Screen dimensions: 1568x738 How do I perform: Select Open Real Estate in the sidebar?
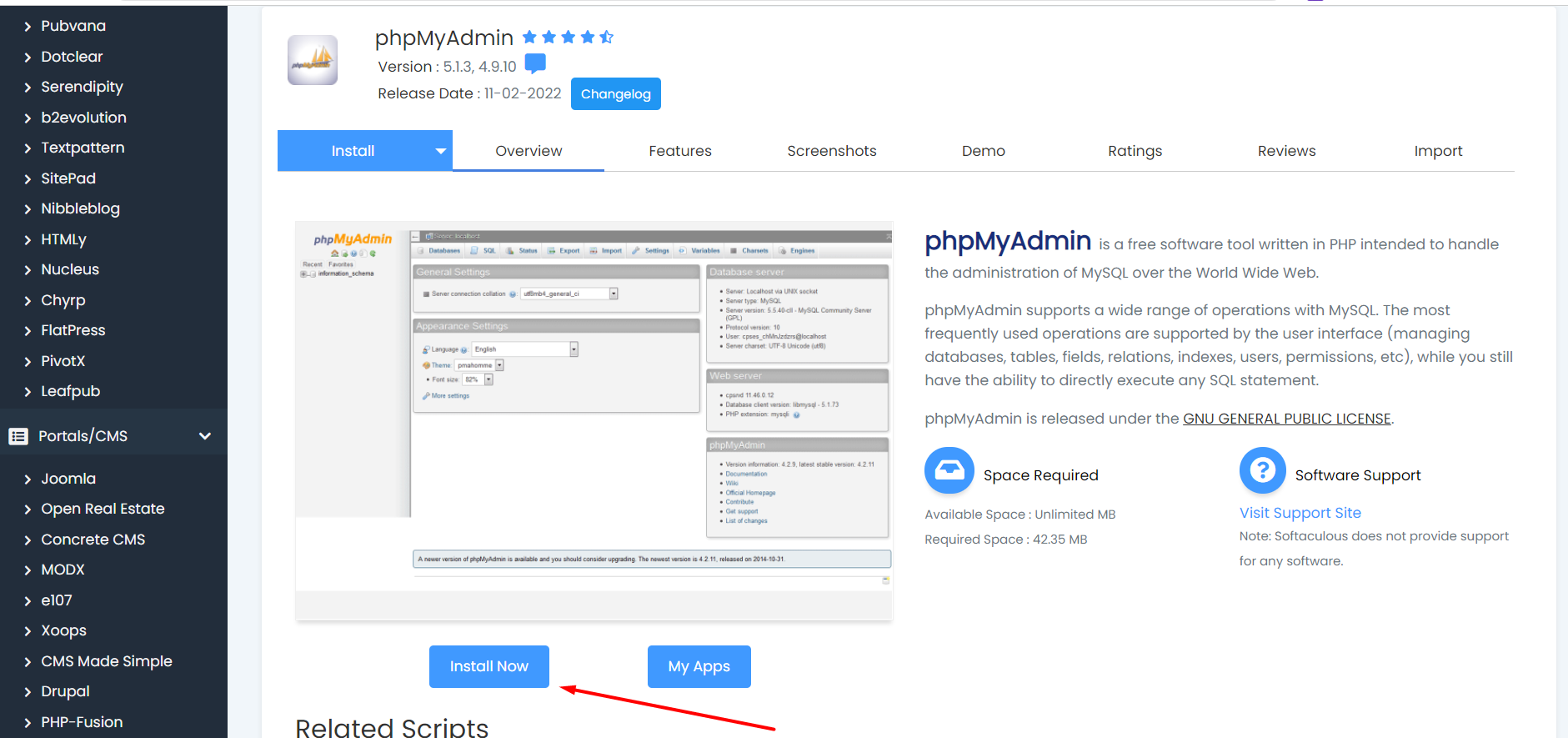tap(103, 509)
